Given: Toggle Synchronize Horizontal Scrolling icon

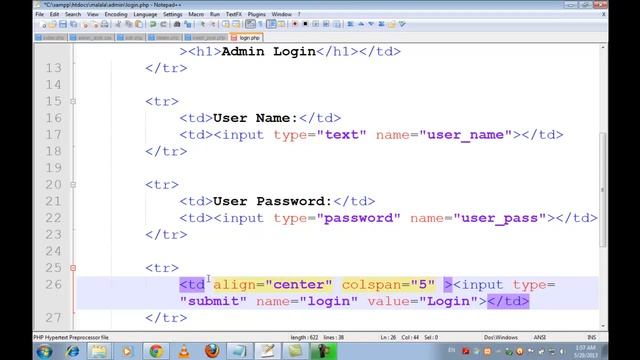Looking at the screenshot, I should click(x=236, y=24).
